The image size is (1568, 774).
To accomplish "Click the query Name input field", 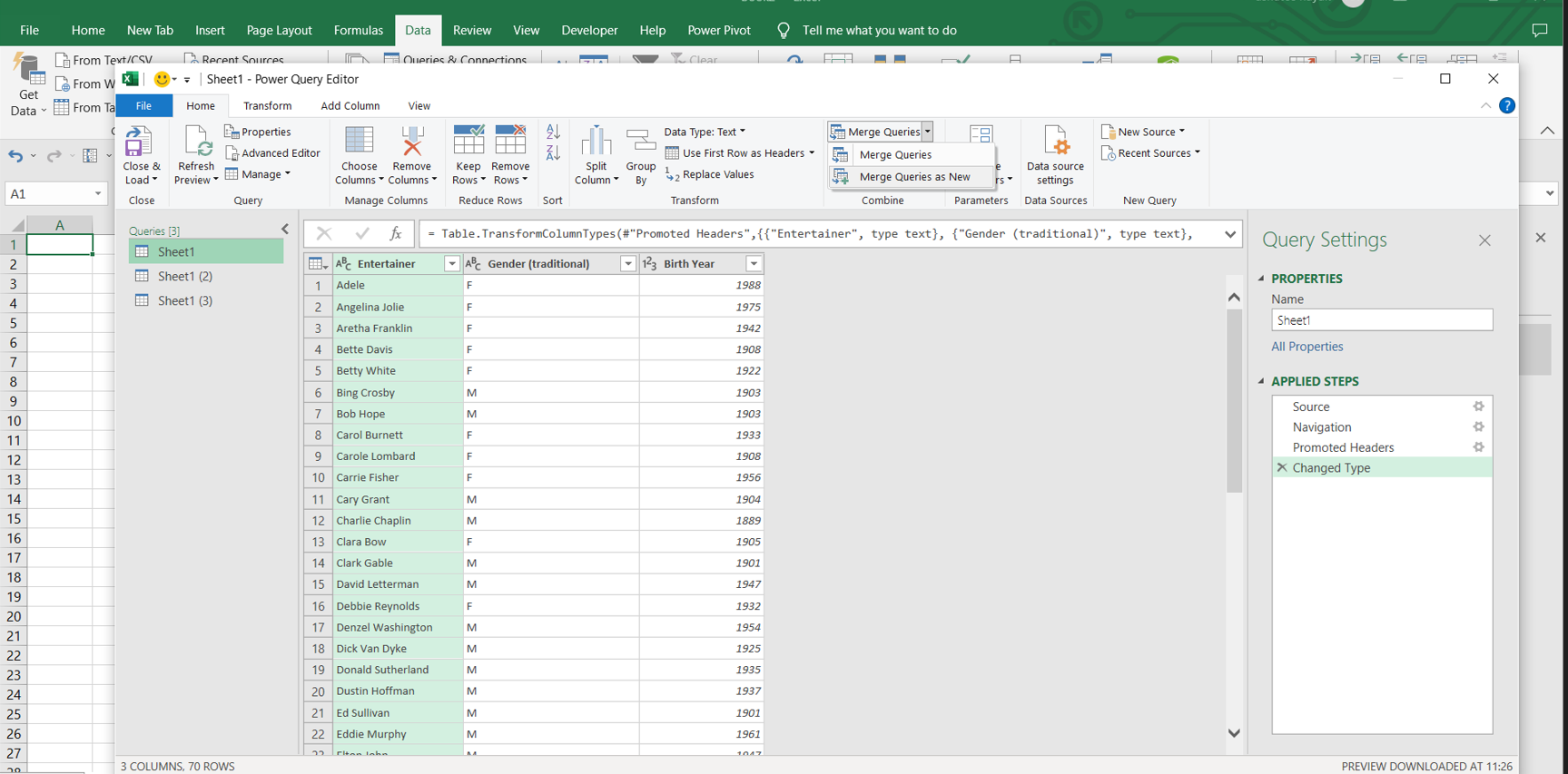I will coord(1381,320).
